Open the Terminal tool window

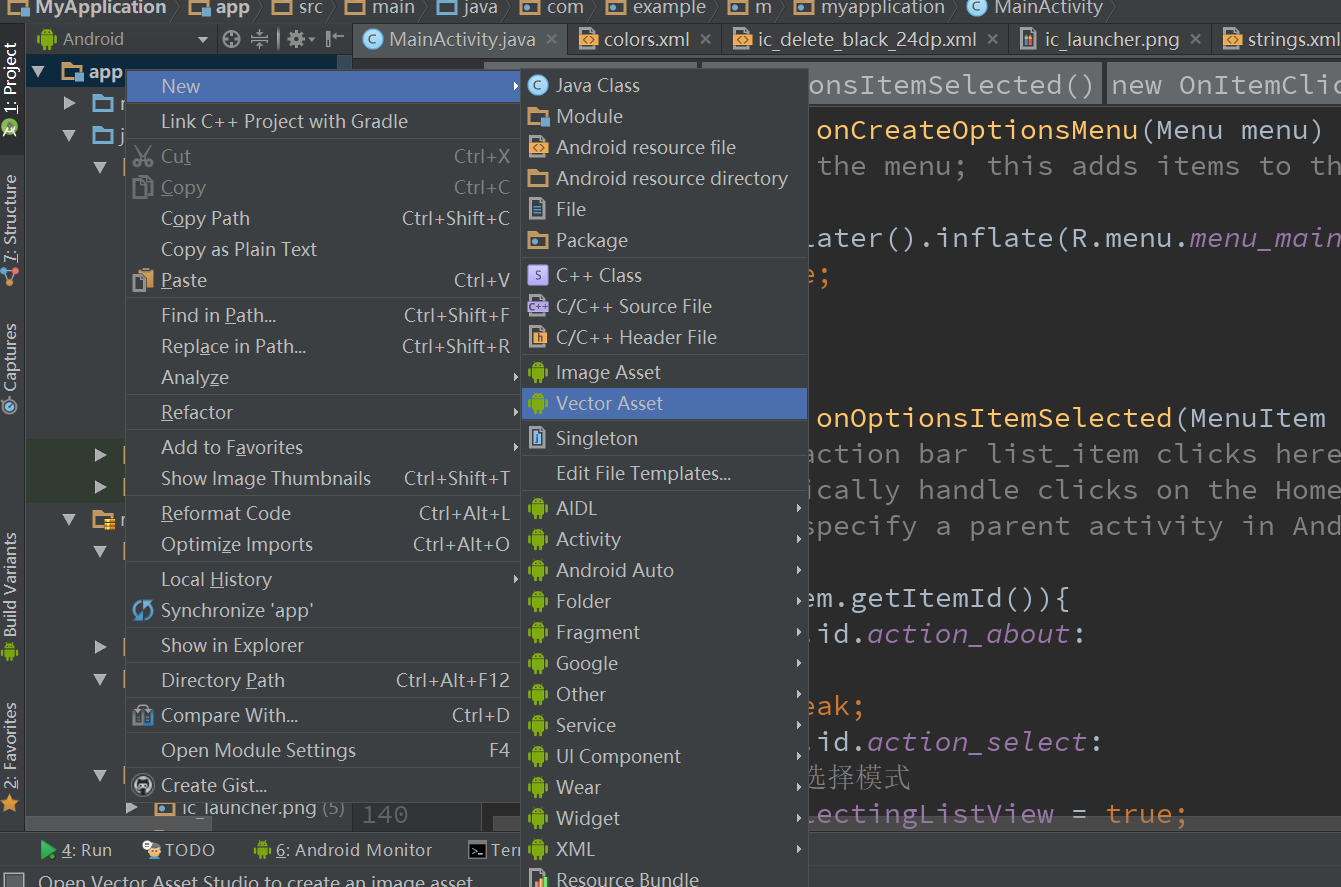tap(494, 850)
